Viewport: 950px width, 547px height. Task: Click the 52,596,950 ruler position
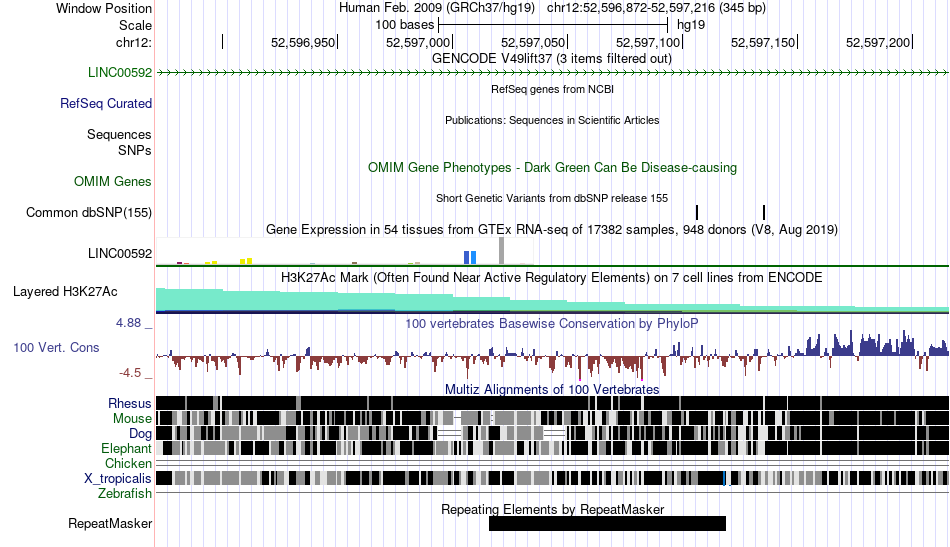click(x=303, y=42)
